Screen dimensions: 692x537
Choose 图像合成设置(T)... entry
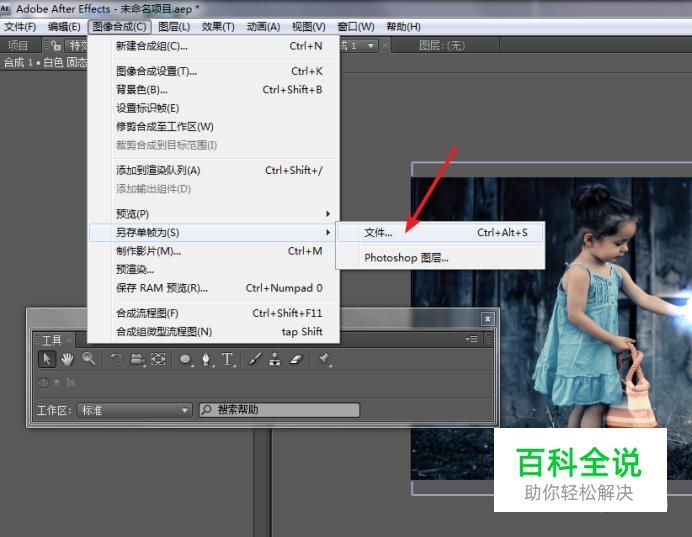pyautogui.click(x=214, y=71)
